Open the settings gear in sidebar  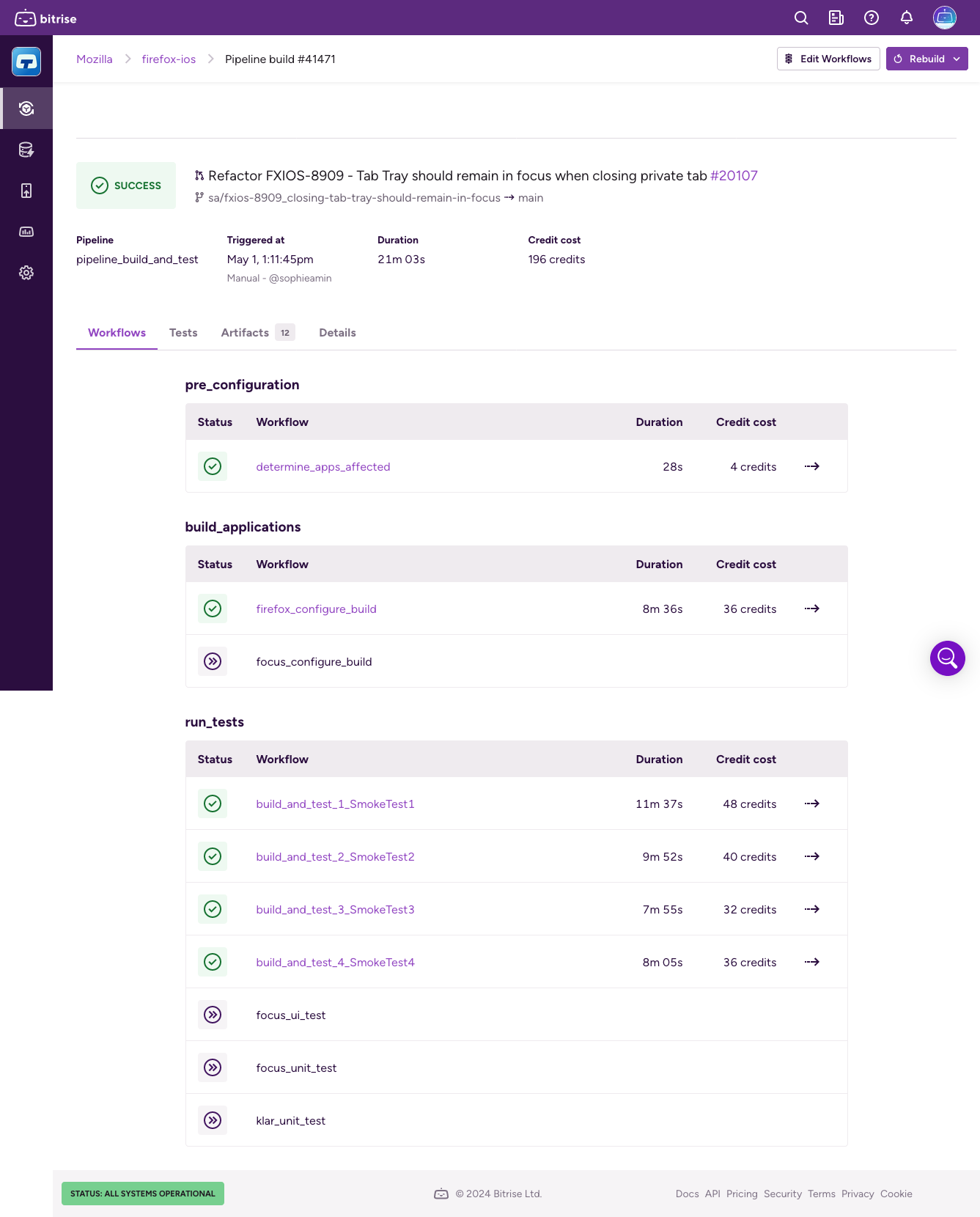tap(26, 273)
